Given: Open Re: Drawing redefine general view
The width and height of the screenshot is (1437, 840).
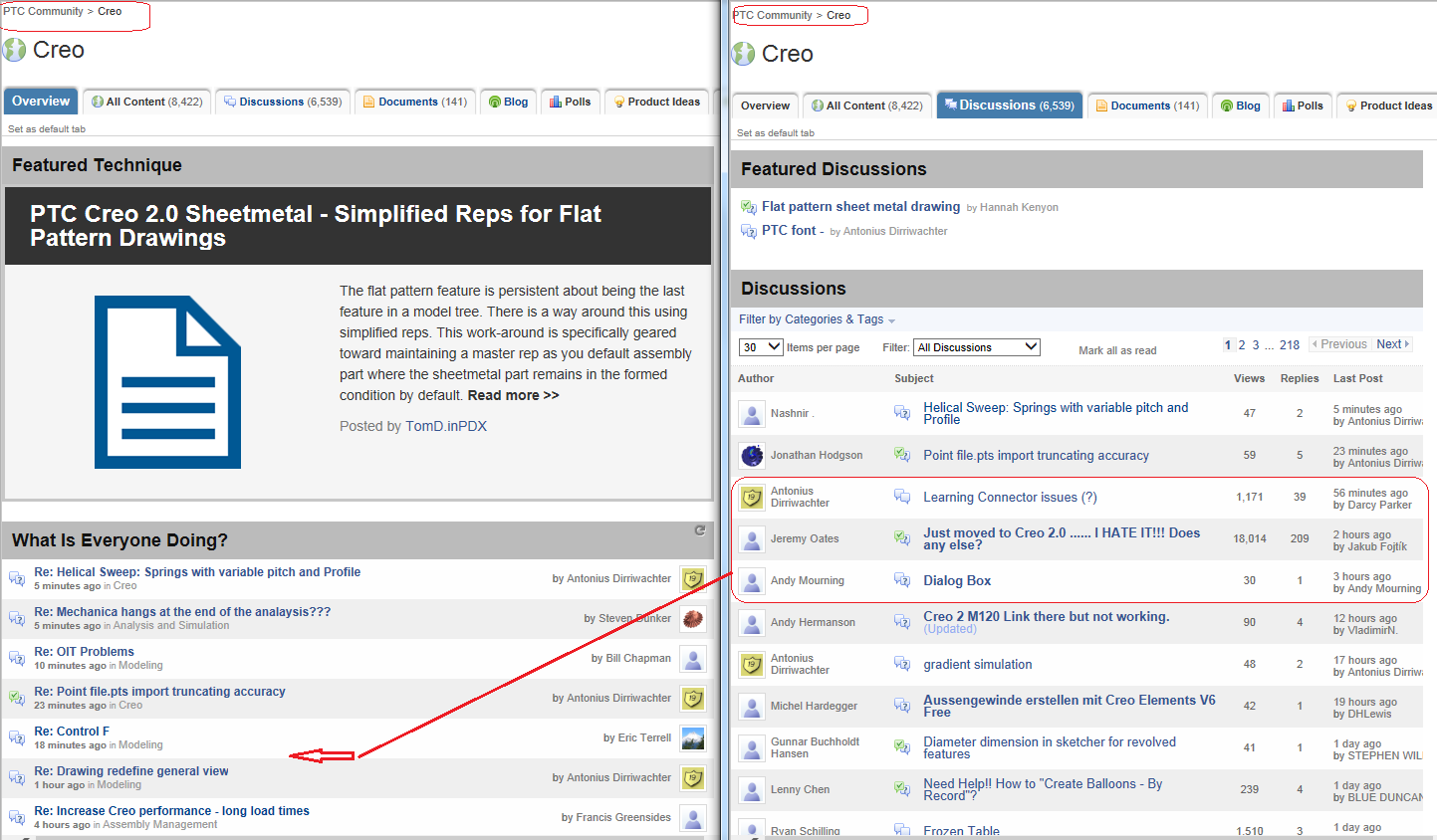Looking at the screenshot, I should 131,771.
